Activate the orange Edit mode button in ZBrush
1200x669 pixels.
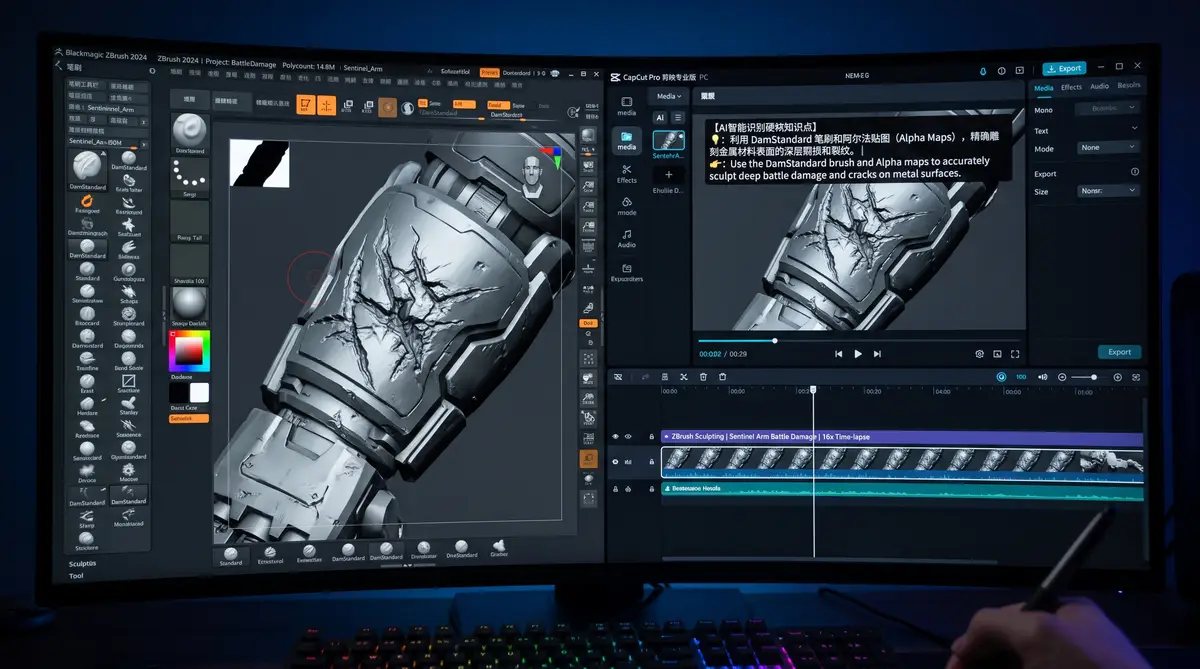tap(306, 105)
